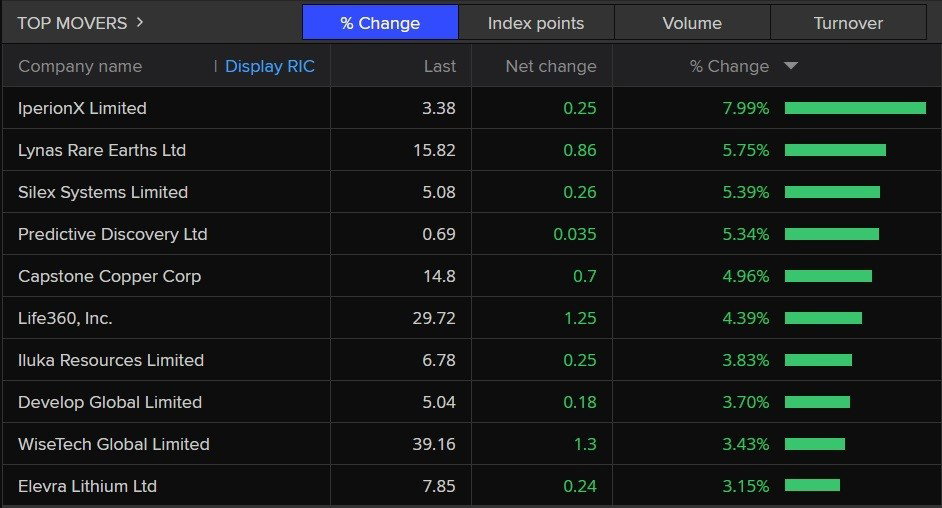This screenshot has height=508, width=942.
Task: Click Predictive Discovery last price 0.69
Action: pyautogui.click(x=439, y=234)
